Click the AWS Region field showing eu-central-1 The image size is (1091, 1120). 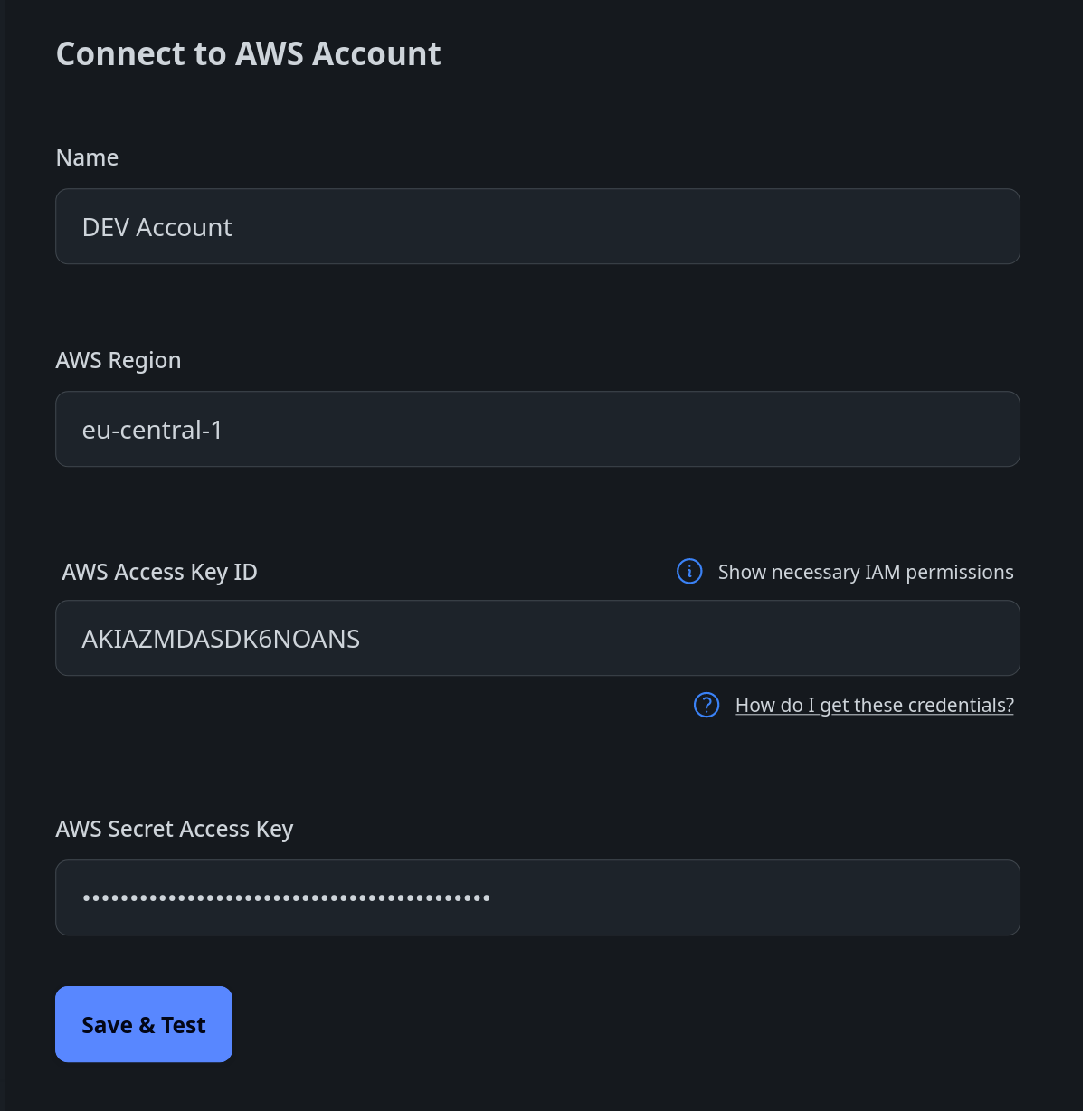click(537, 429)
